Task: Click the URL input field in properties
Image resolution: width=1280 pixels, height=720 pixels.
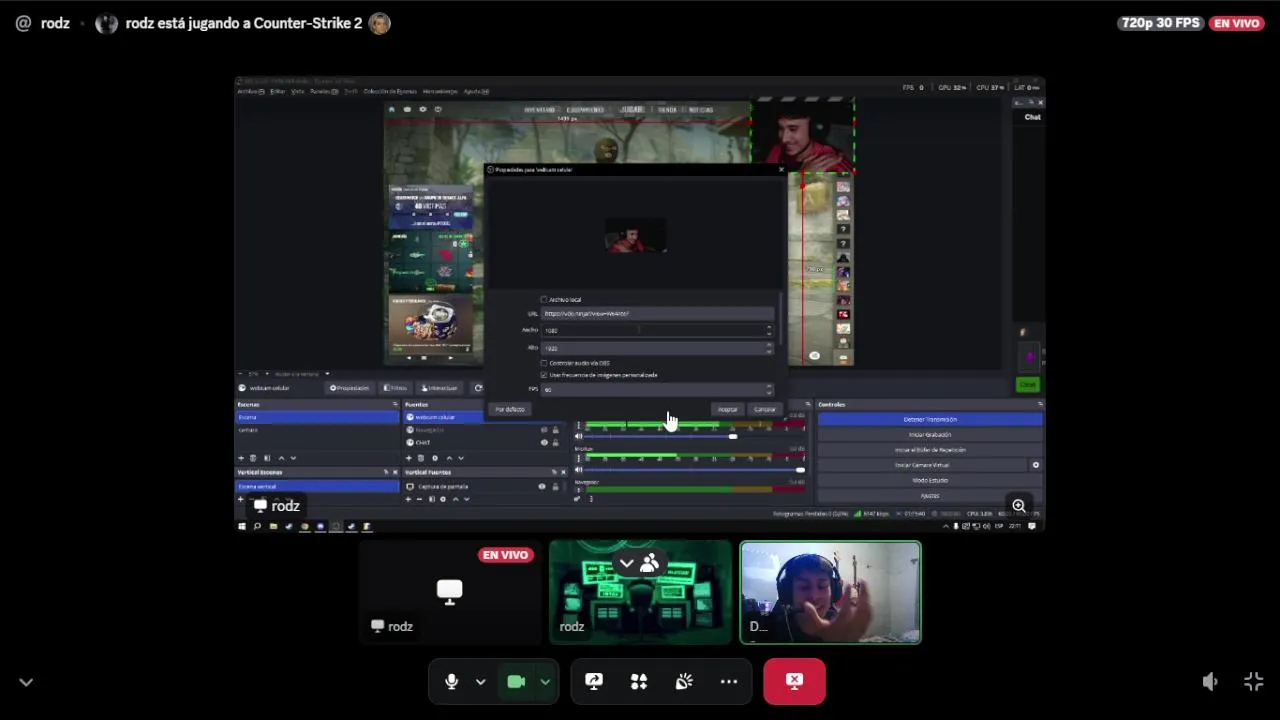Action: 657,313
